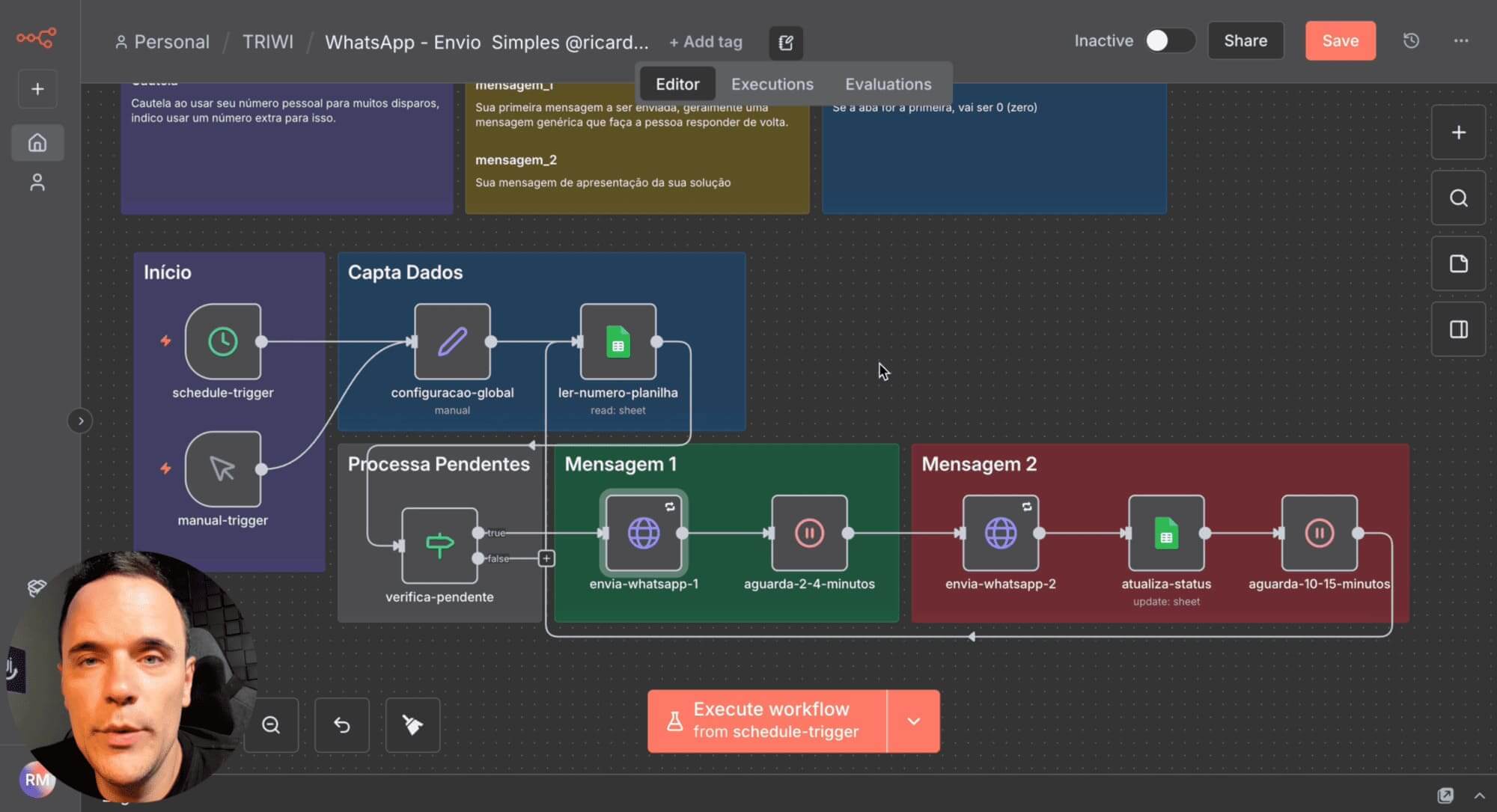The height and width of the screenshot is (812, 1497).
Task: Open the envia-whatsapp-1 HTTP request node
Action: click(644, 534)
